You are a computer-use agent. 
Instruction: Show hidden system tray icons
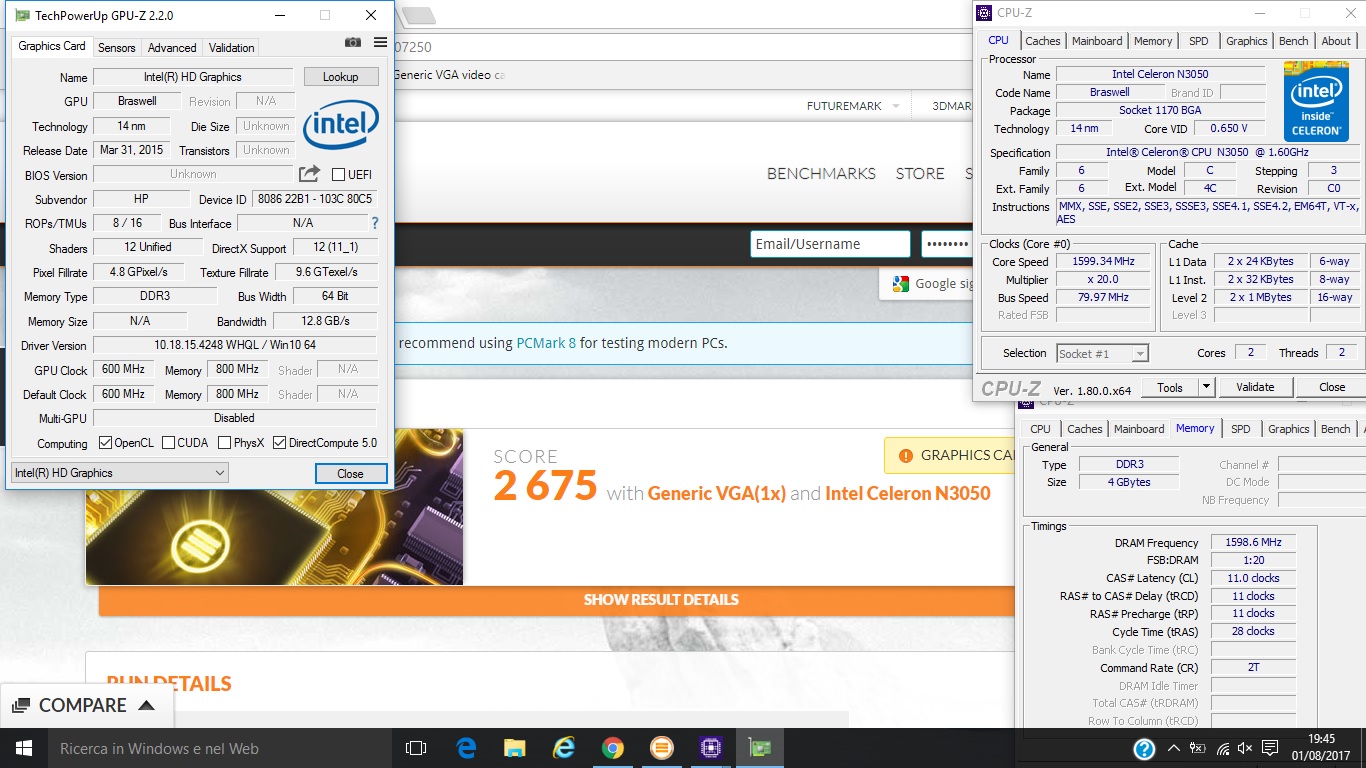click(x=1173, y=748)
